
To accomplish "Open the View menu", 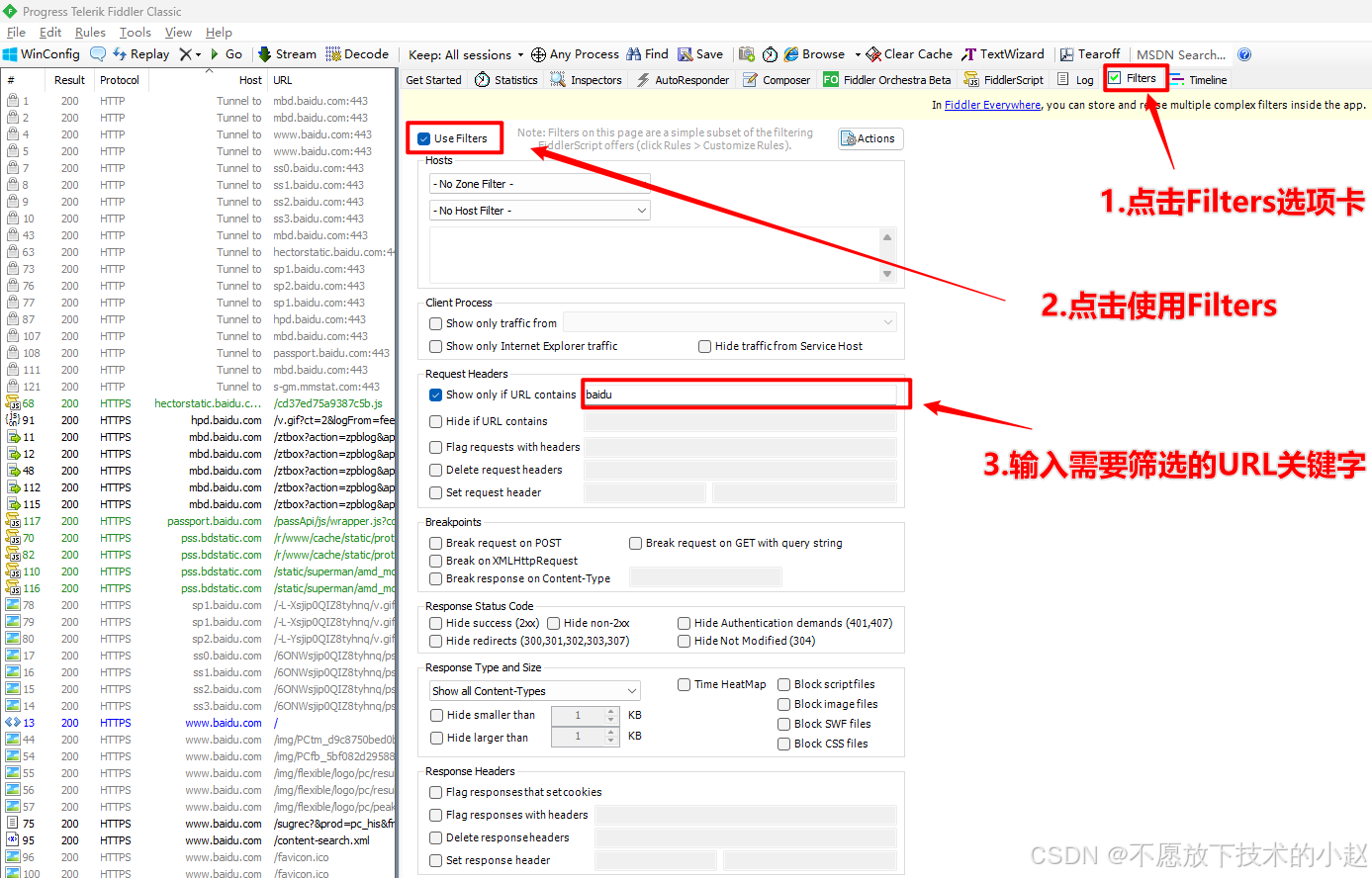I will (x=178, y=33).
